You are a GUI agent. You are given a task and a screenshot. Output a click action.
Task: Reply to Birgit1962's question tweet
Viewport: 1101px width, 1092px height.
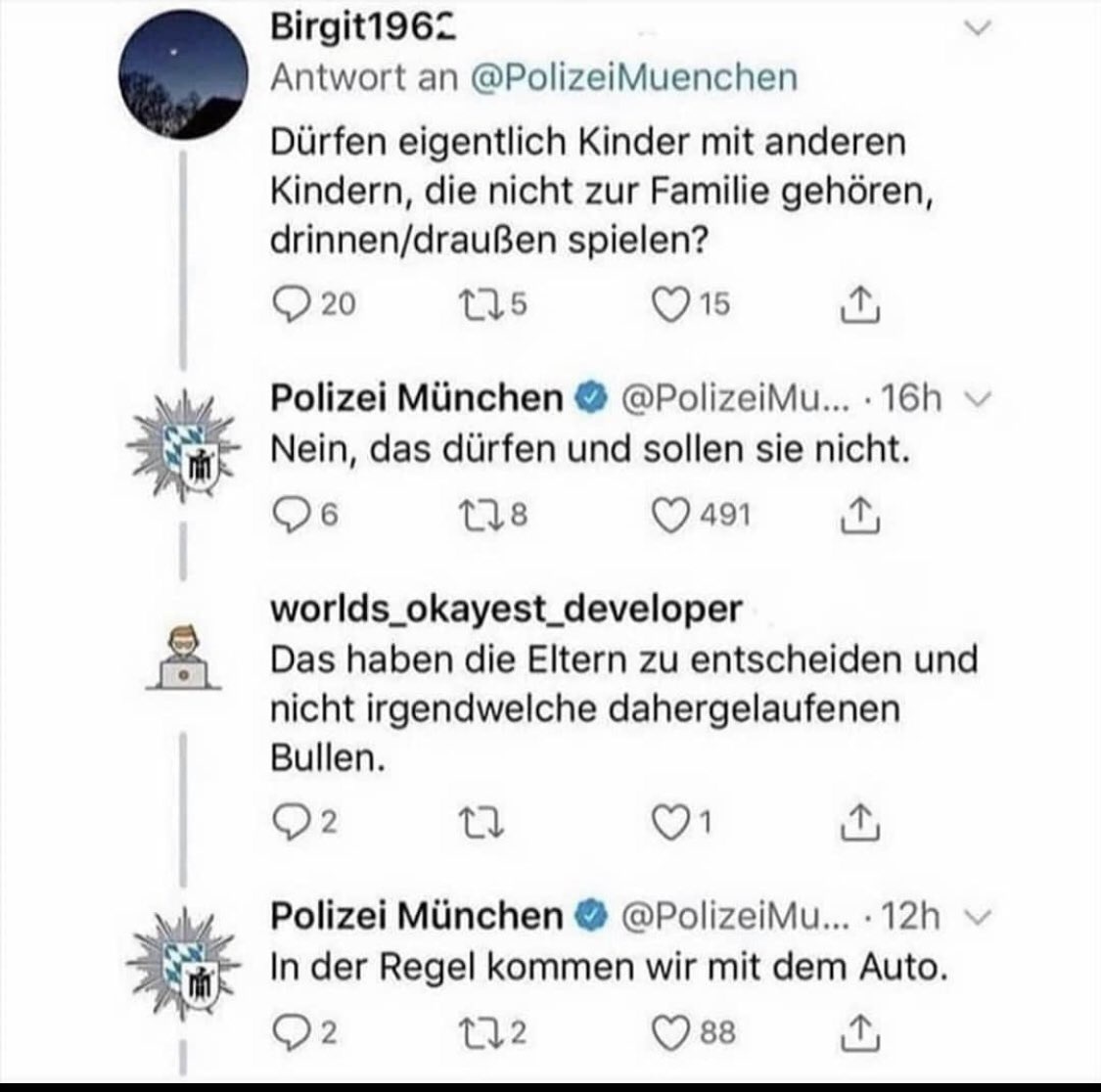(291, 305)
